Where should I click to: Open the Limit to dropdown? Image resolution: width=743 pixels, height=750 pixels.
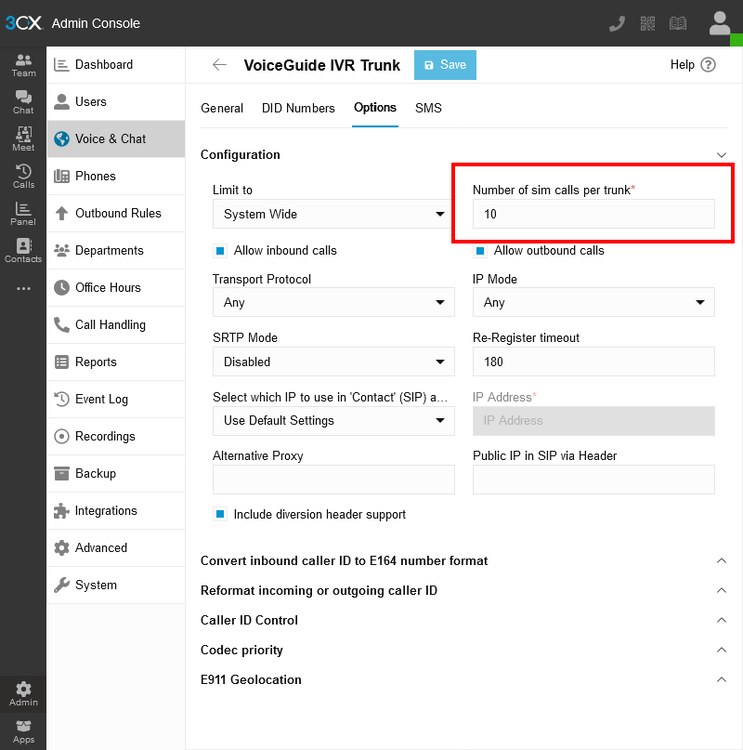(333, 214)
